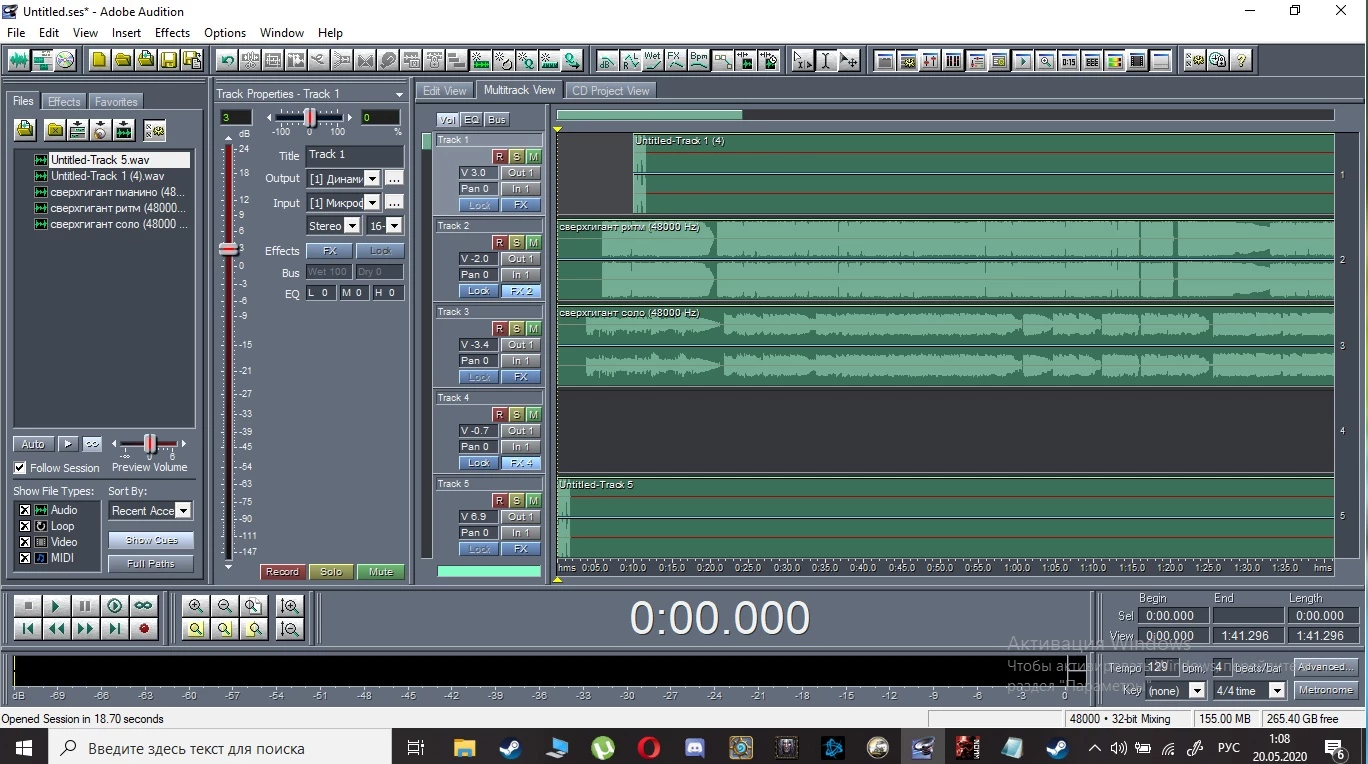Zoom in horizontally magnifier icon

(x=196, y=606)
